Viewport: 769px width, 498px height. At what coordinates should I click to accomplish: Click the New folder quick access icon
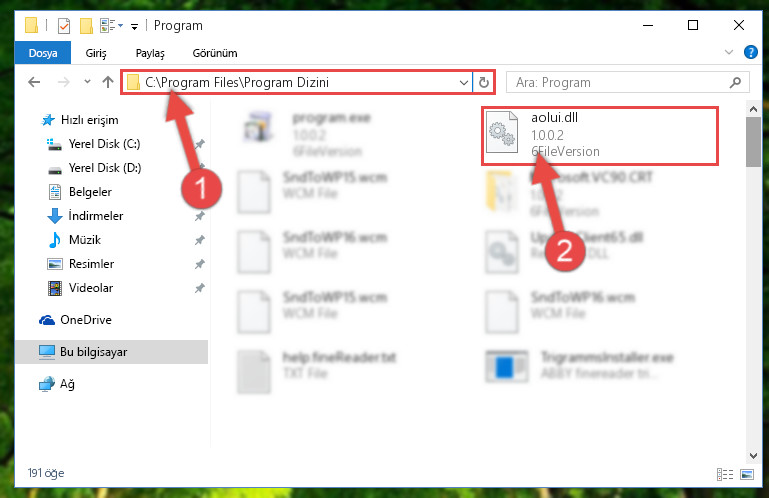point(86,26)
